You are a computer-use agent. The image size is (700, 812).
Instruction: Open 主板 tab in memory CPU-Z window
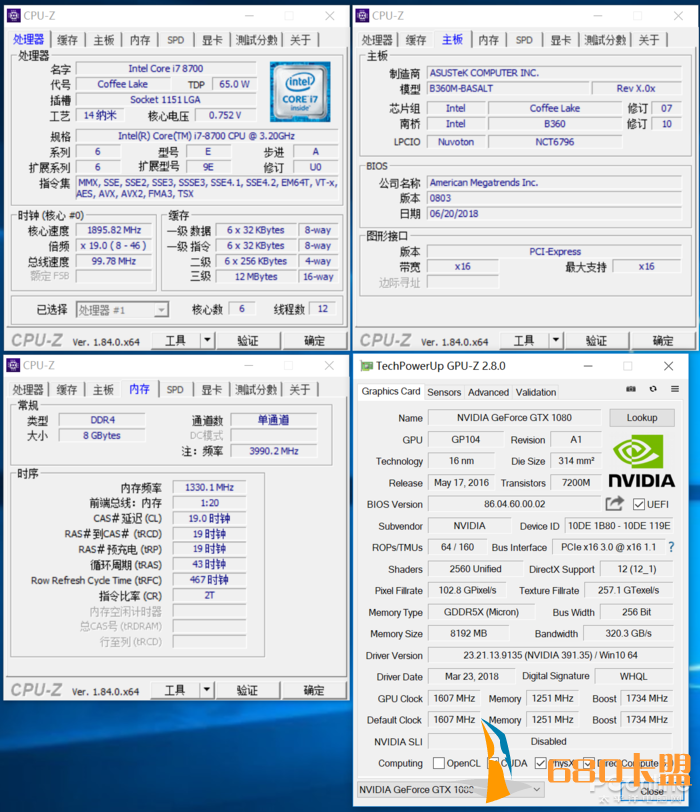(103, 389)
